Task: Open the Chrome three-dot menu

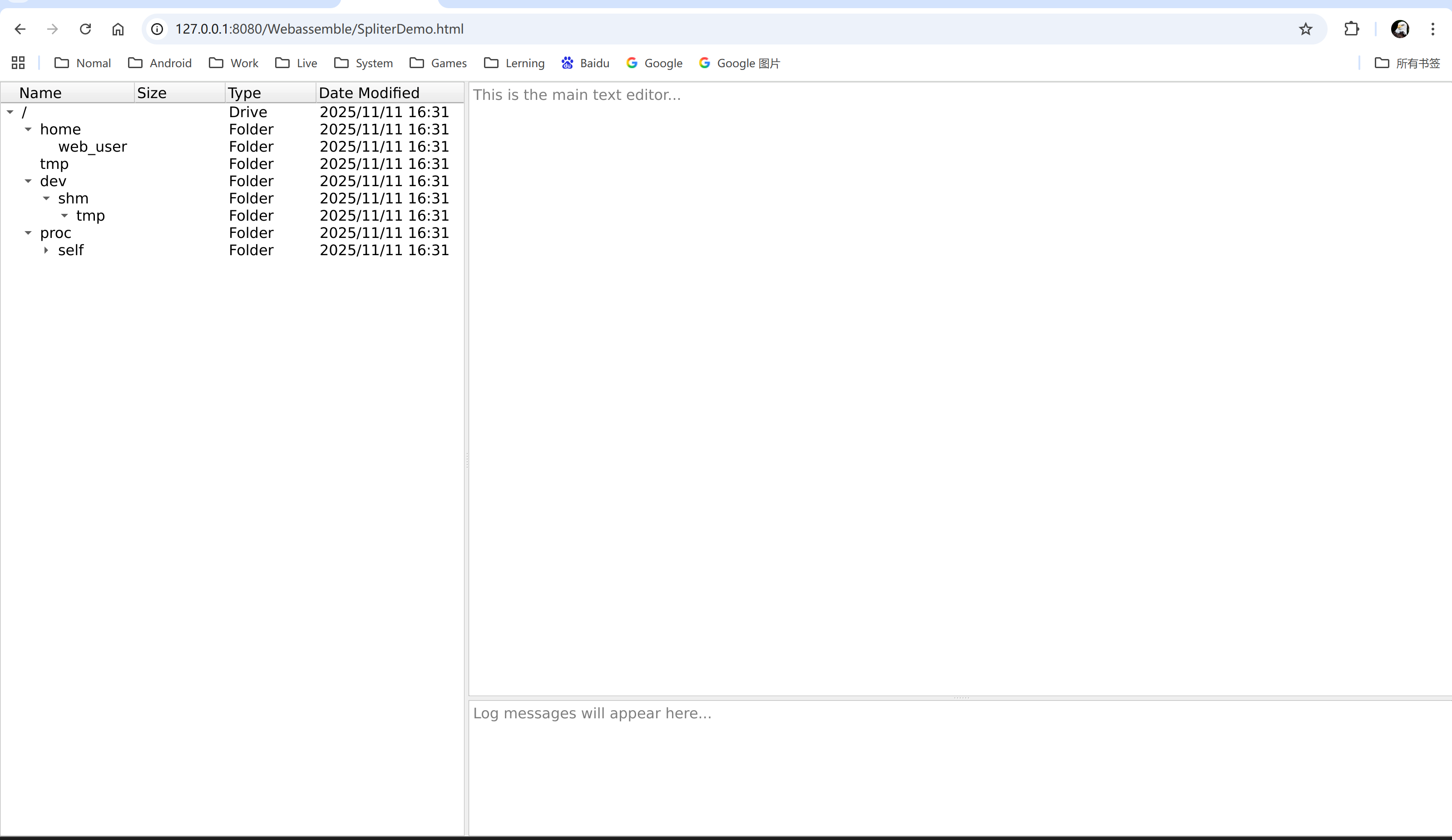Action: point(1432,29)
